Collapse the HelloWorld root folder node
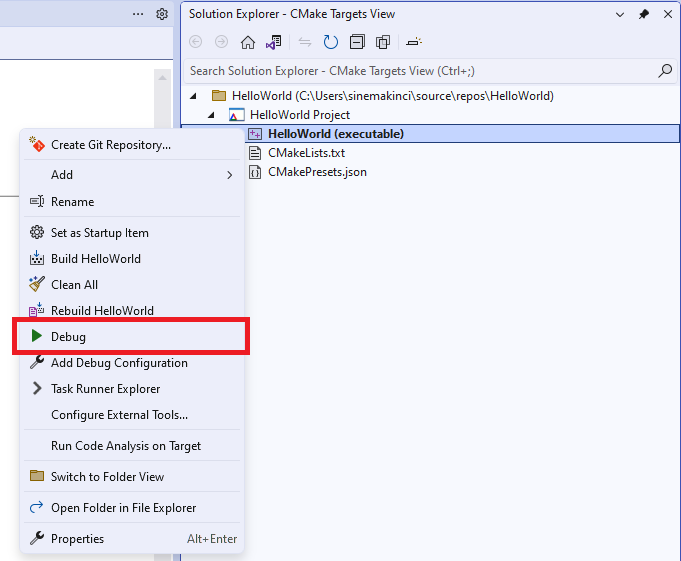 pyautogui.click(x=193, y=96)
